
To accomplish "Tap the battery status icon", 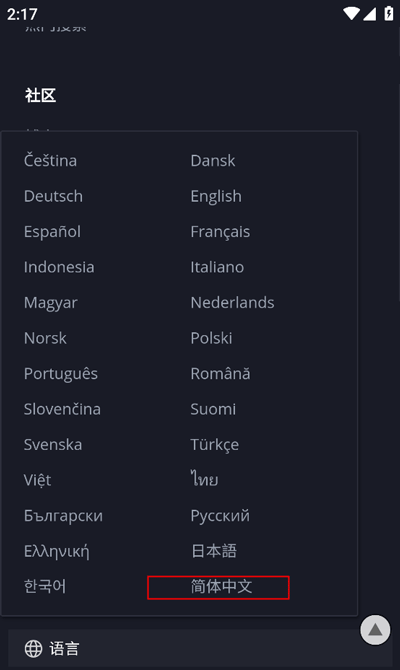I will [388, 14].
